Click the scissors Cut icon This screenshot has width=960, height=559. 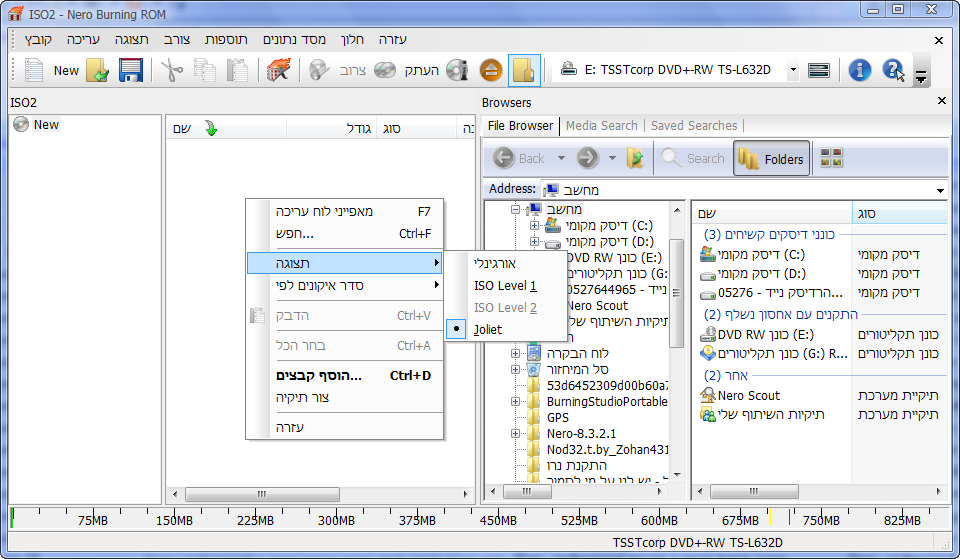pyautogui.click(x=171, y=70)
